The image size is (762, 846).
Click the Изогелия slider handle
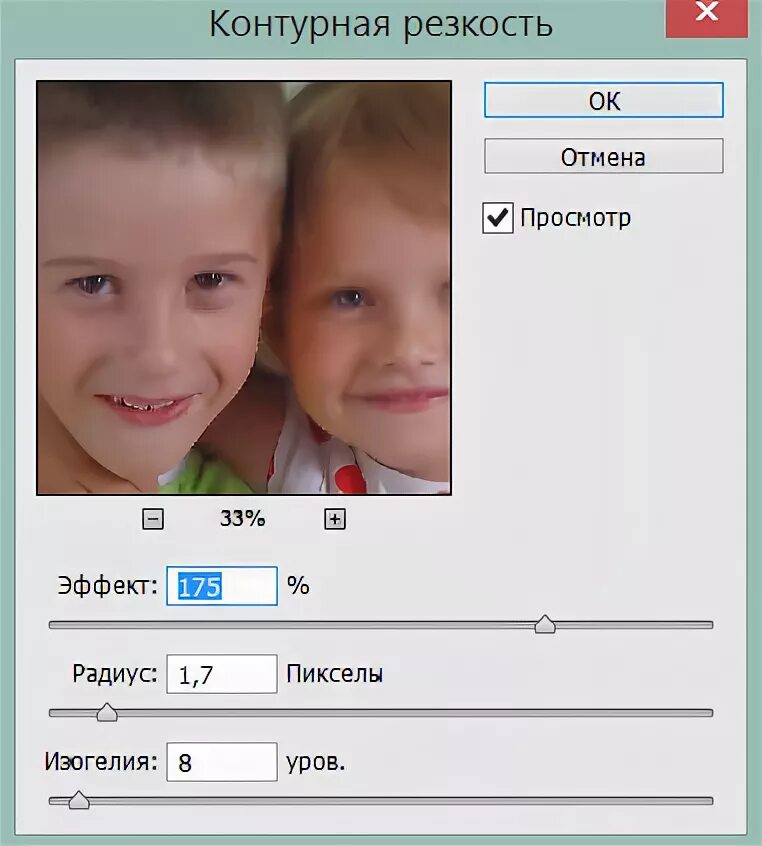click(x=79, y=800)
